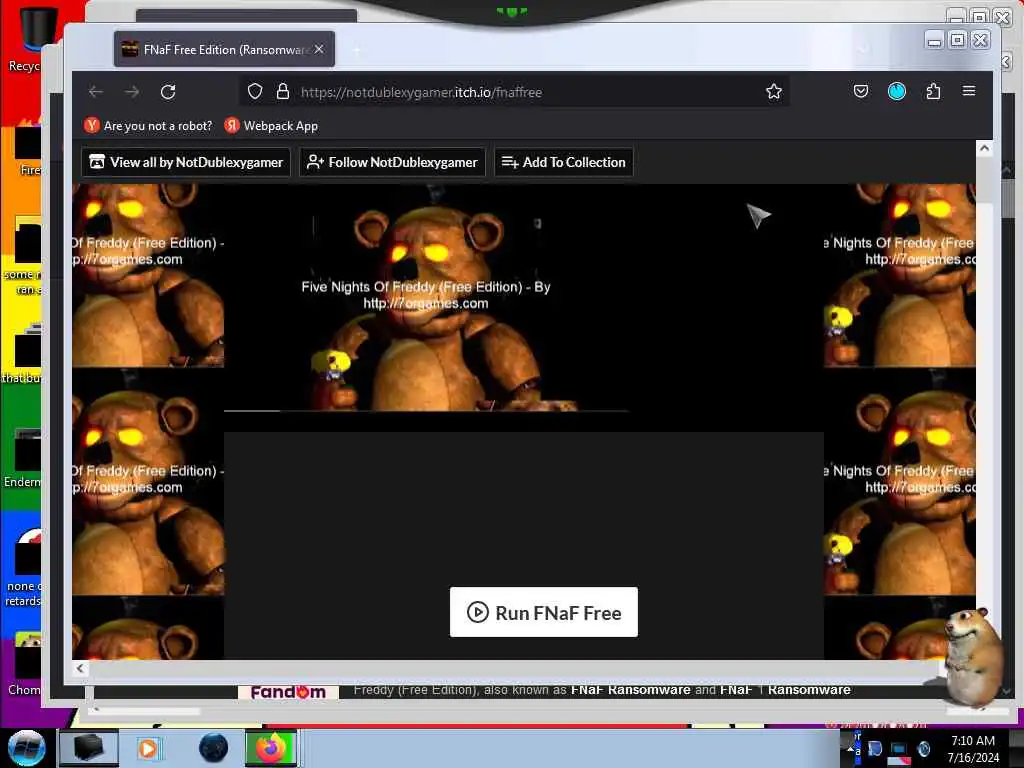Screen dimensions: 1024x768
Task: Open the tracking protection shield icon
Action: coord(255,92)
